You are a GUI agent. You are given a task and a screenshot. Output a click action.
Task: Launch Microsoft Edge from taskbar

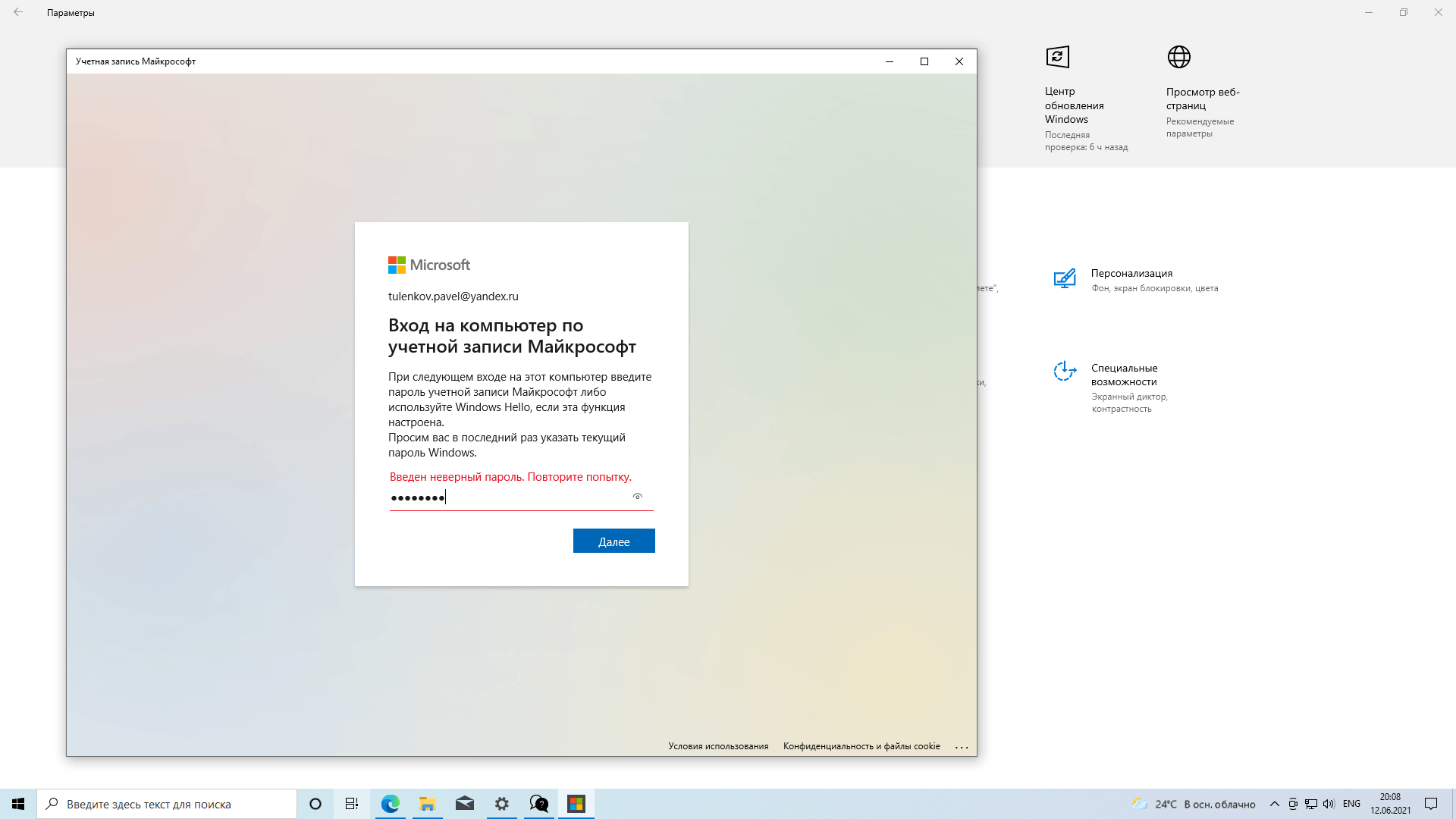point(391,804)
